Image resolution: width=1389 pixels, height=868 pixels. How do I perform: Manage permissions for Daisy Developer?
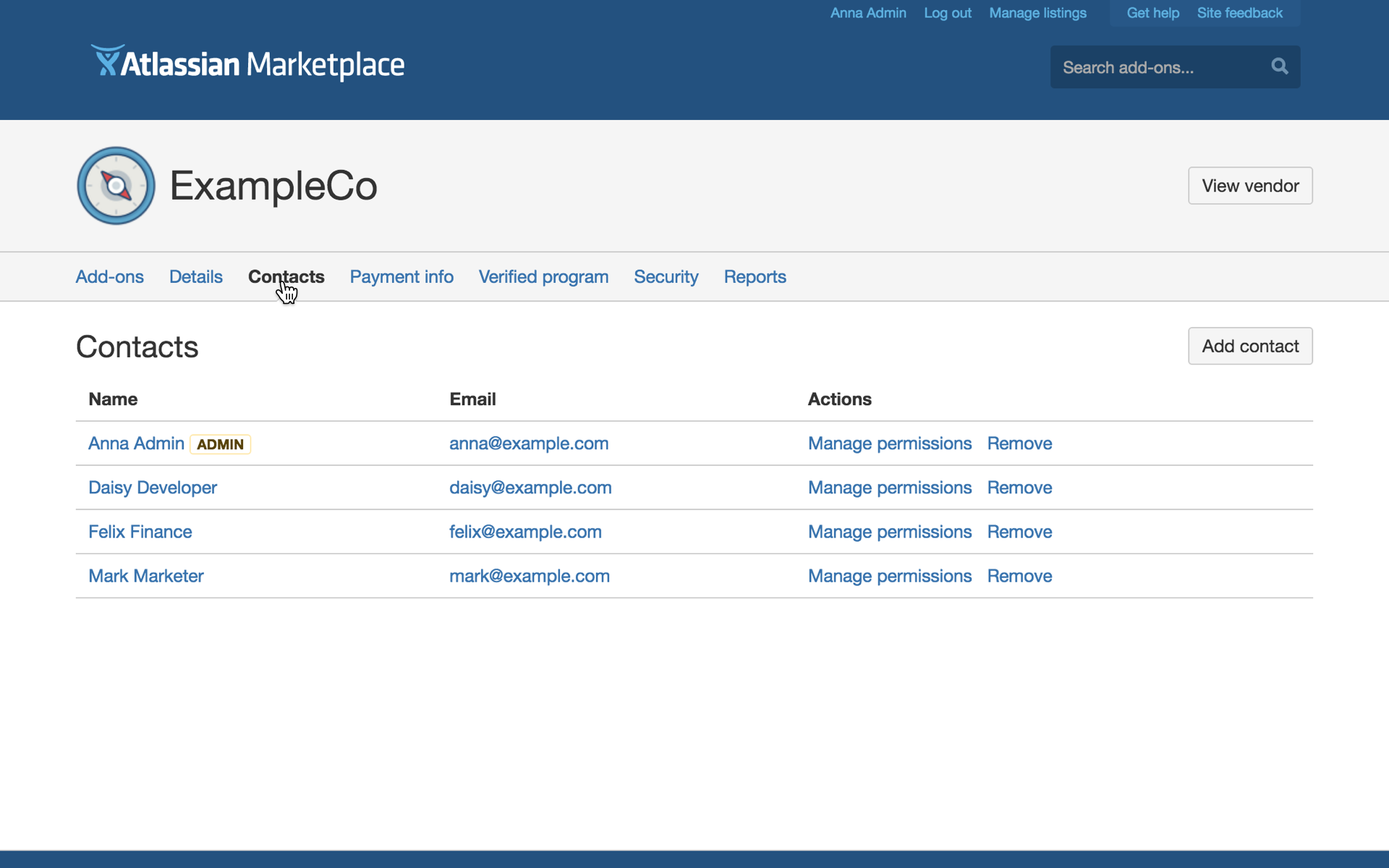889,488
